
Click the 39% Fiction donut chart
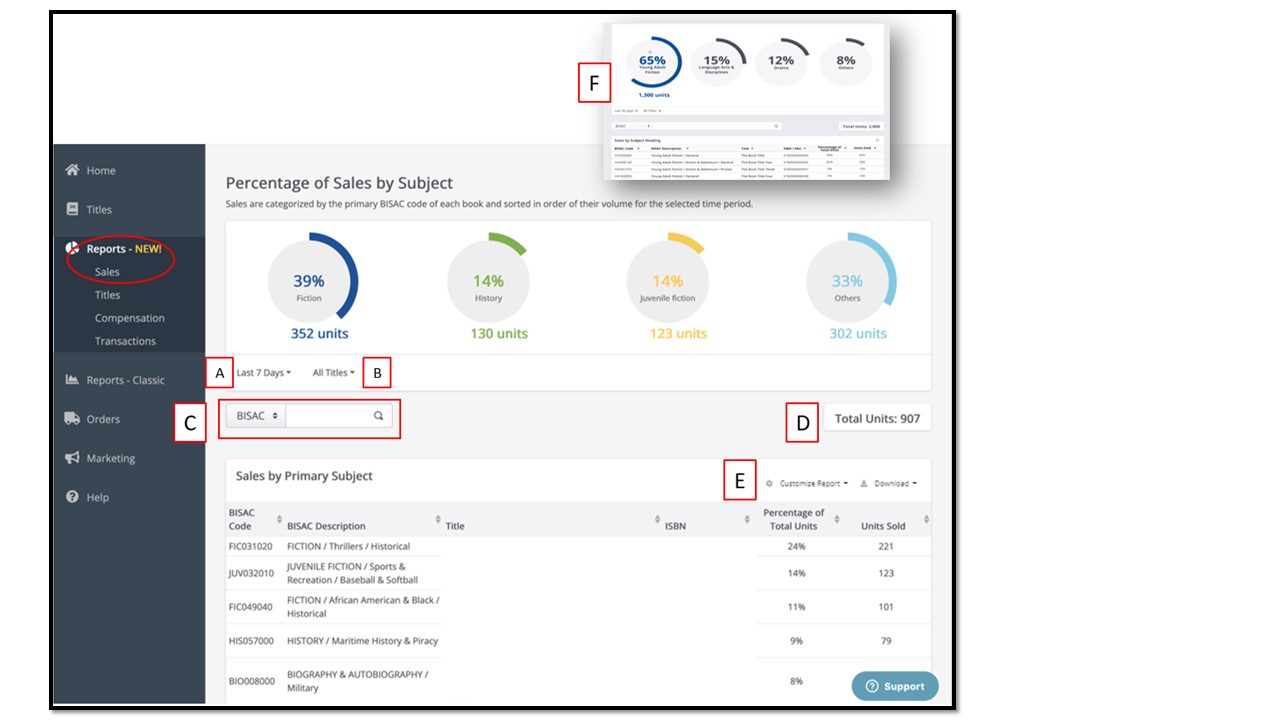pyautogui.click(x=312, y=276)
